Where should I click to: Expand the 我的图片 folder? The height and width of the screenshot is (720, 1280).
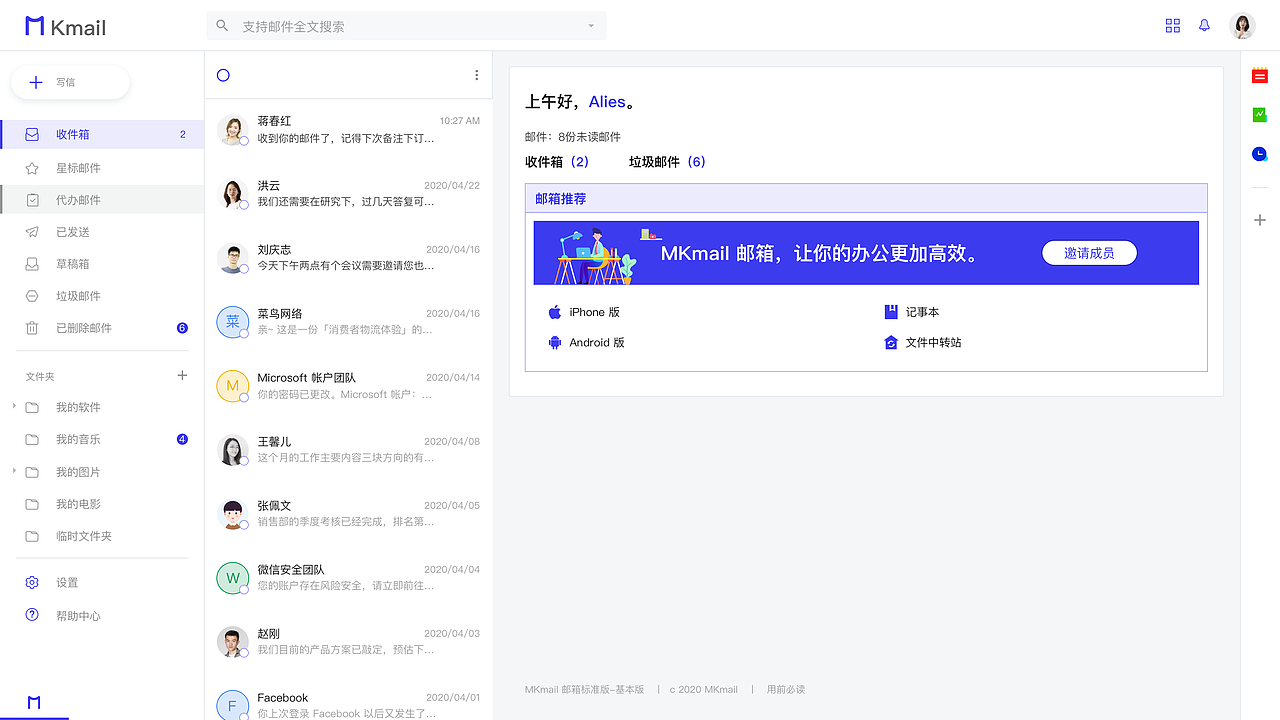(x=14, y=470)
